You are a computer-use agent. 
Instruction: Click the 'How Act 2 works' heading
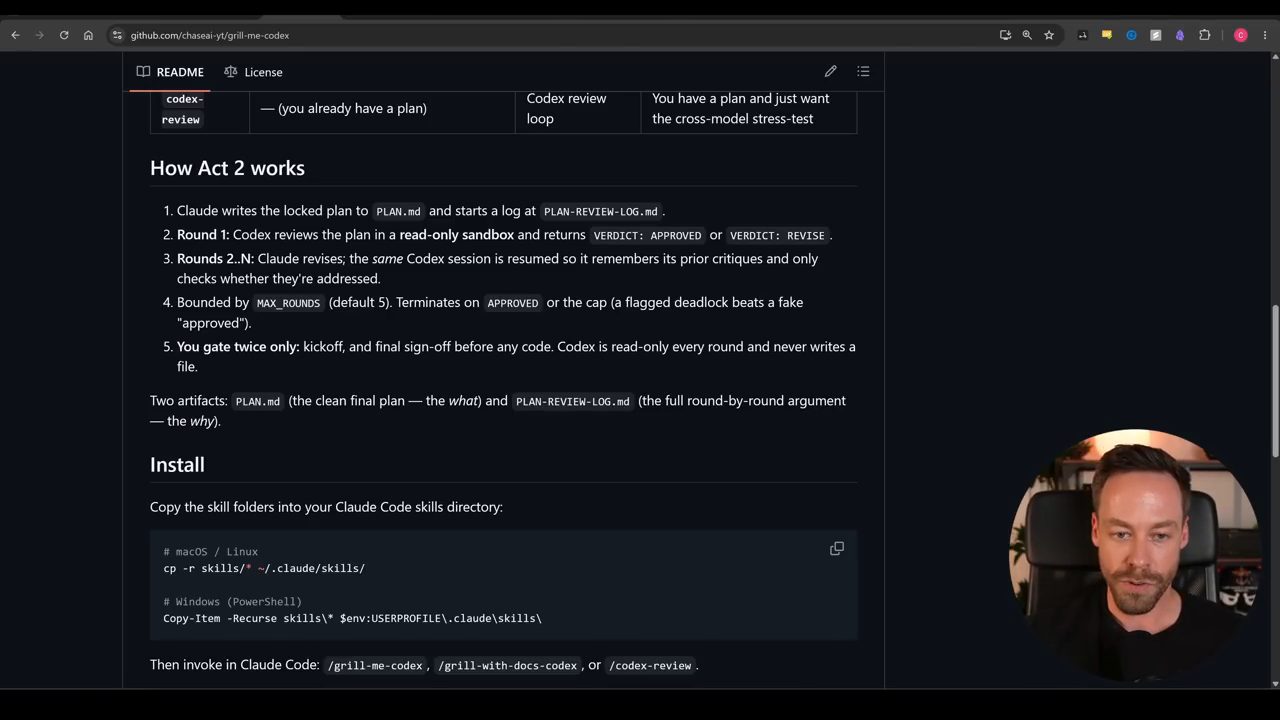227,168
